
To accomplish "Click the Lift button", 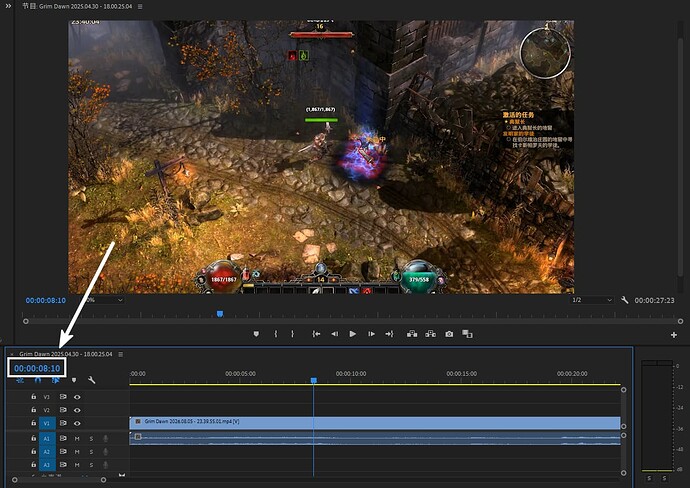I will click(x=412, y=334).
